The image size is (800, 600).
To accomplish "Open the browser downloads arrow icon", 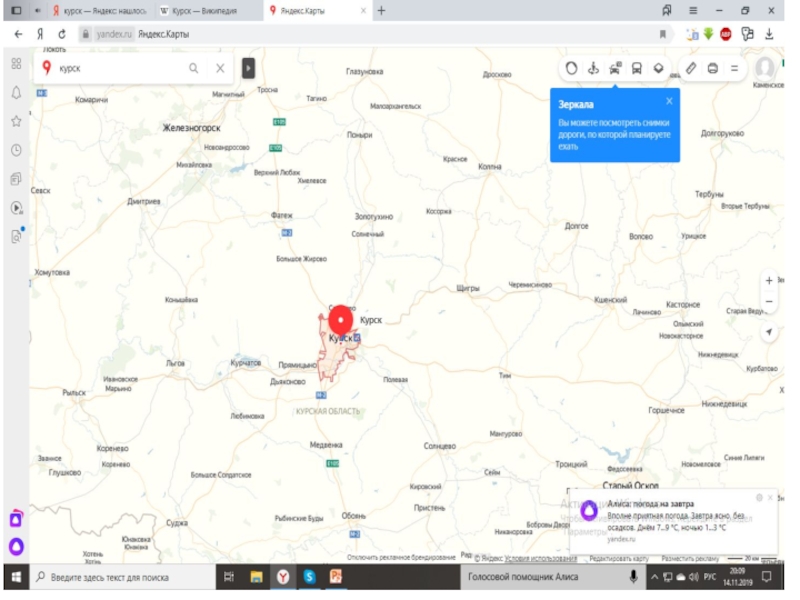I will point(769,33).
